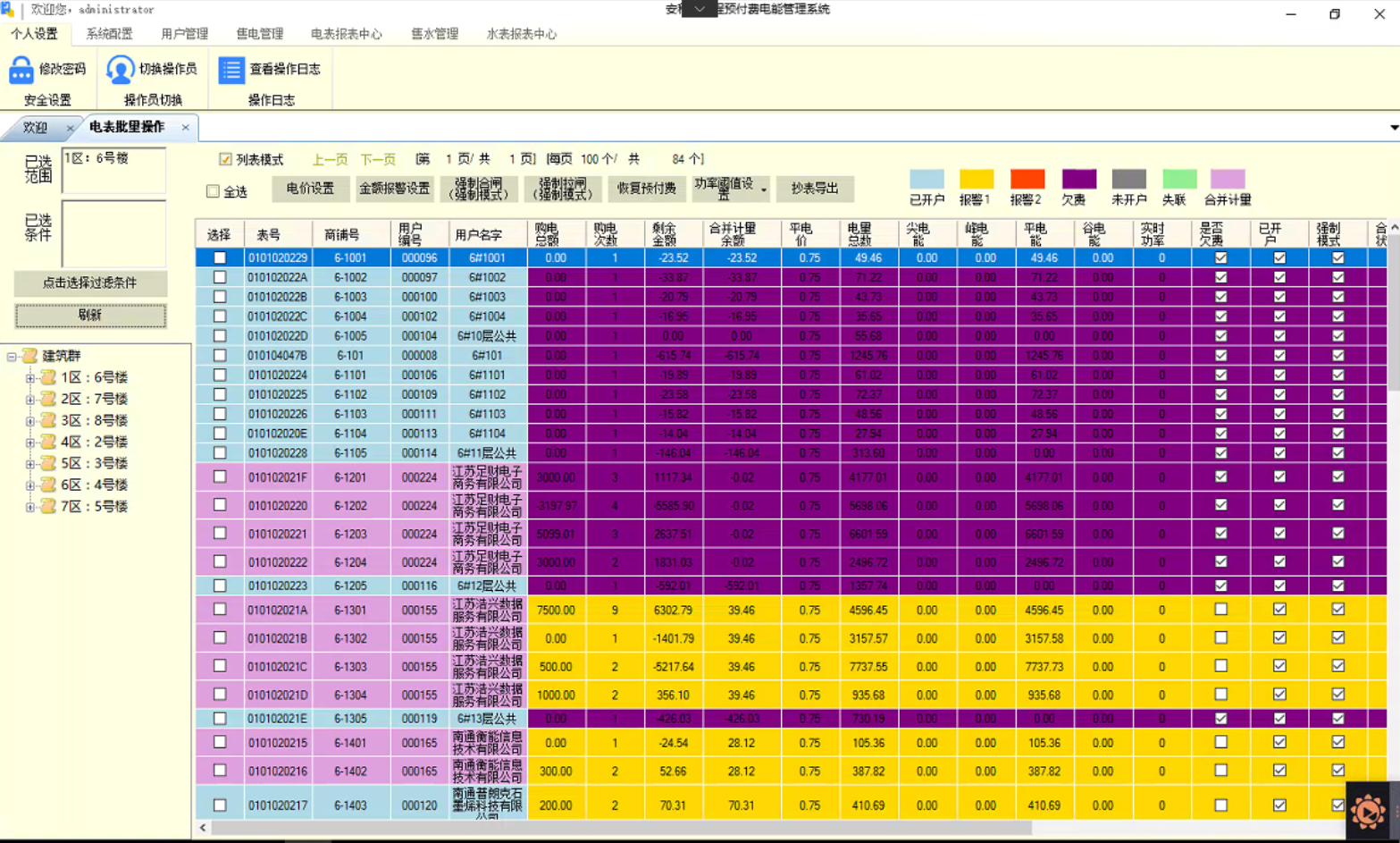This screenshot has width=1400, height=843.
Task: Open the 电表报表中心 menu tab
Action: coord(346,34)
